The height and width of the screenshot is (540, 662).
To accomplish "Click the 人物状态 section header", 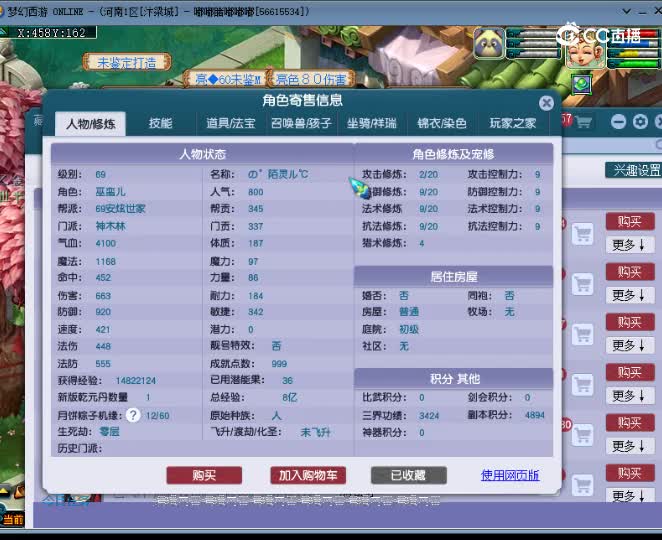I will click(x=203, y=154).
